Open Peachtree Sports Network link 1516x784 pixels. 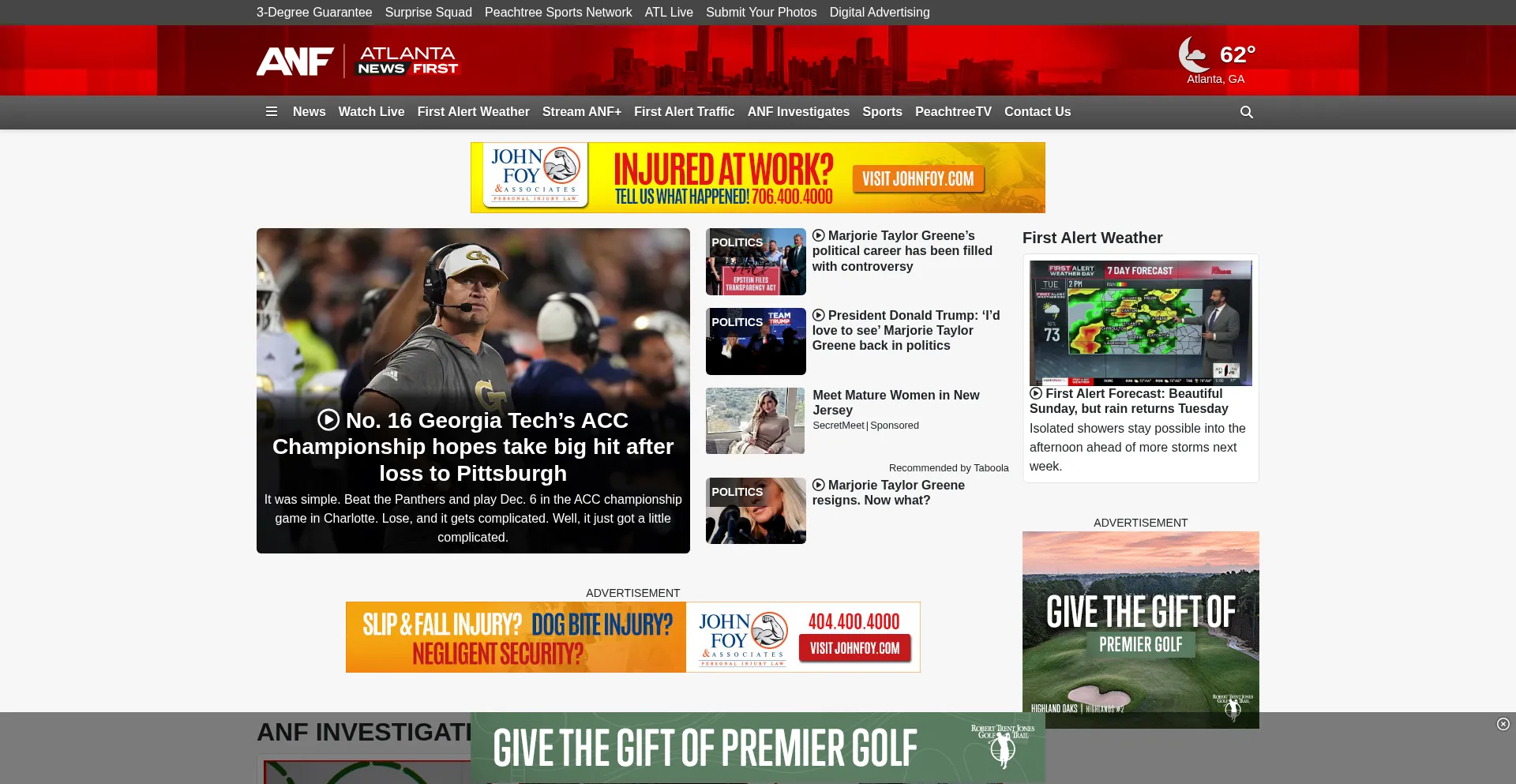point(558,13)
